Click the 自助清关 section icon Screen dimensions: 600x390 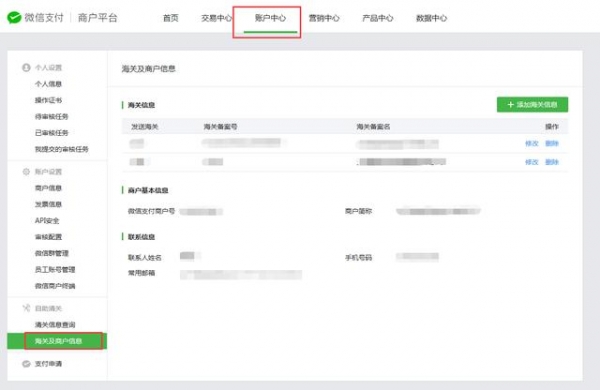coord(26,308)
